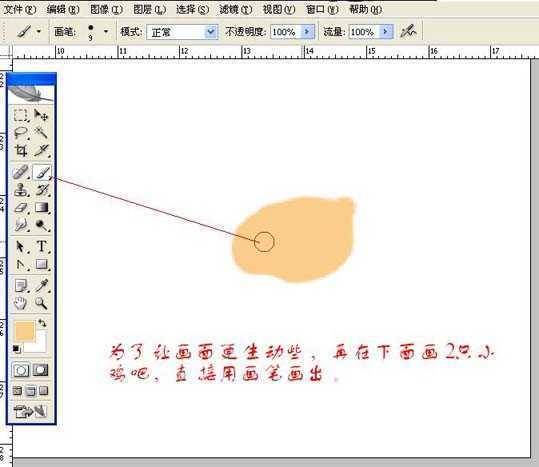Swap foreground and background colors
This screenshot has height=467, width=539.
coord(42,323)
